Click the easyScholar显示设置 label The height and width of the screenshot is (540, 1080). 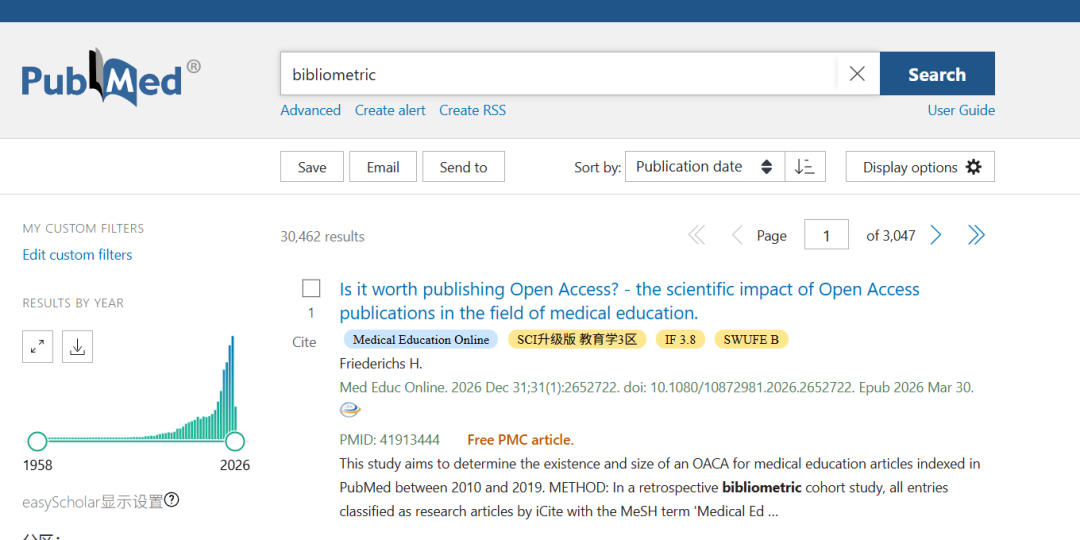point(93,501)
